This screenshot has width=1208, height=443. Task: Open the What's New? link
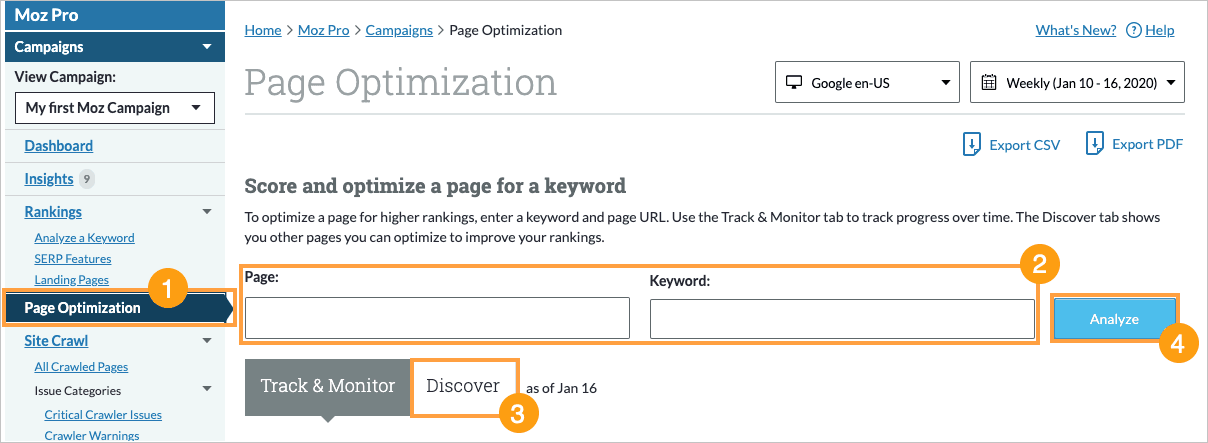(x=1075, y=30)
